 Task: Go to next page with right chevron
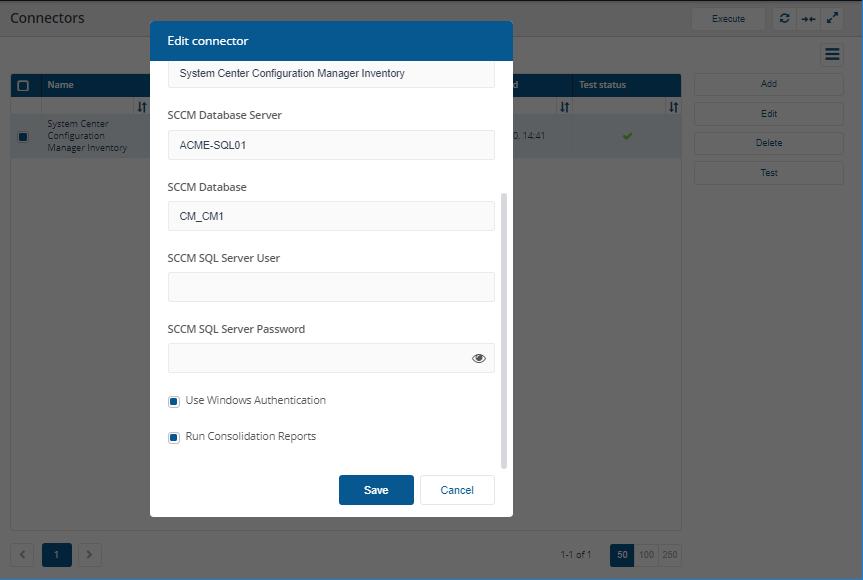click(90, 554)
